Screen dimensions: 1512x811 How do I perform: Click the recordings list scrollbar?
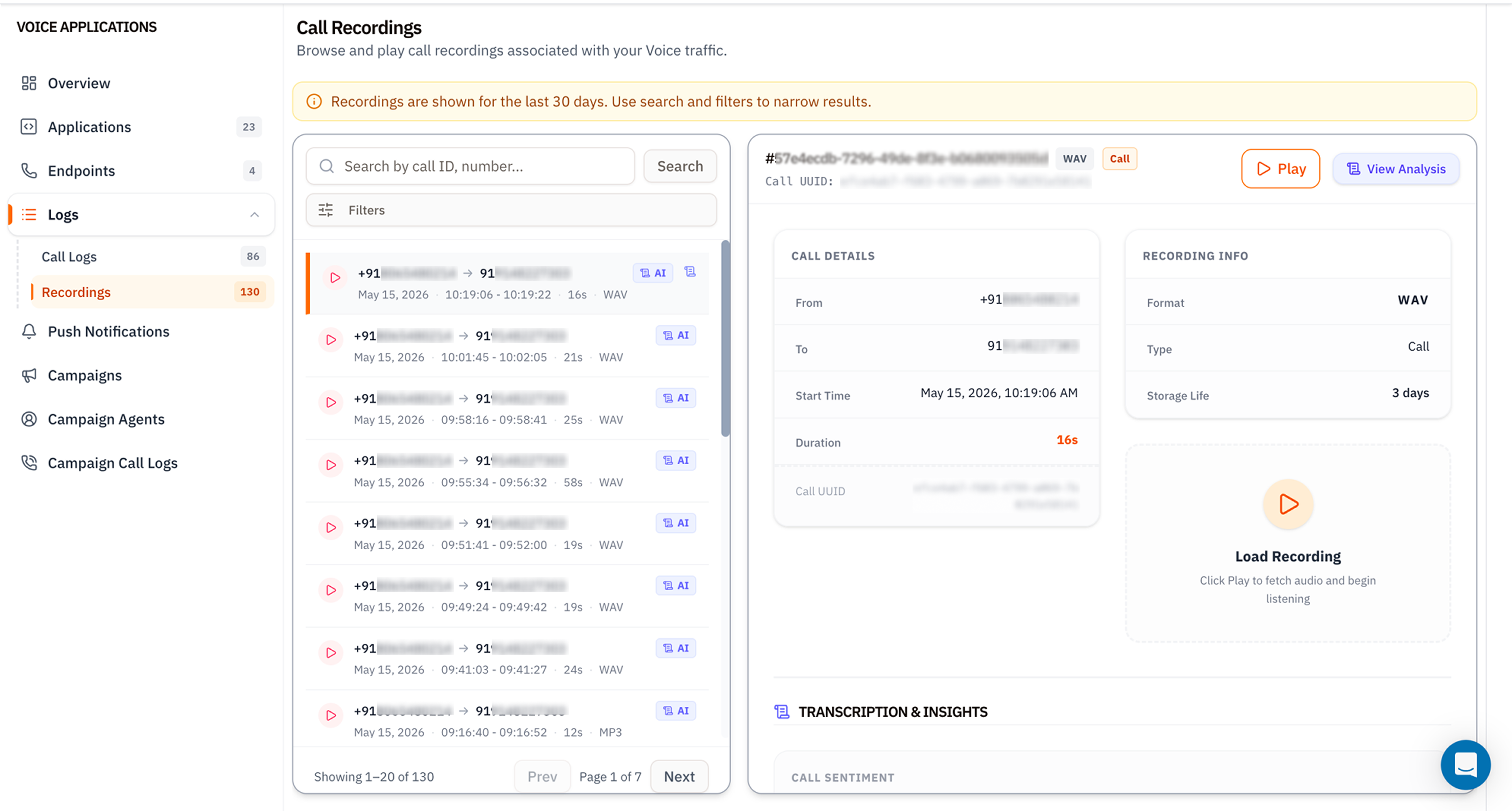(x=725, y=339)
